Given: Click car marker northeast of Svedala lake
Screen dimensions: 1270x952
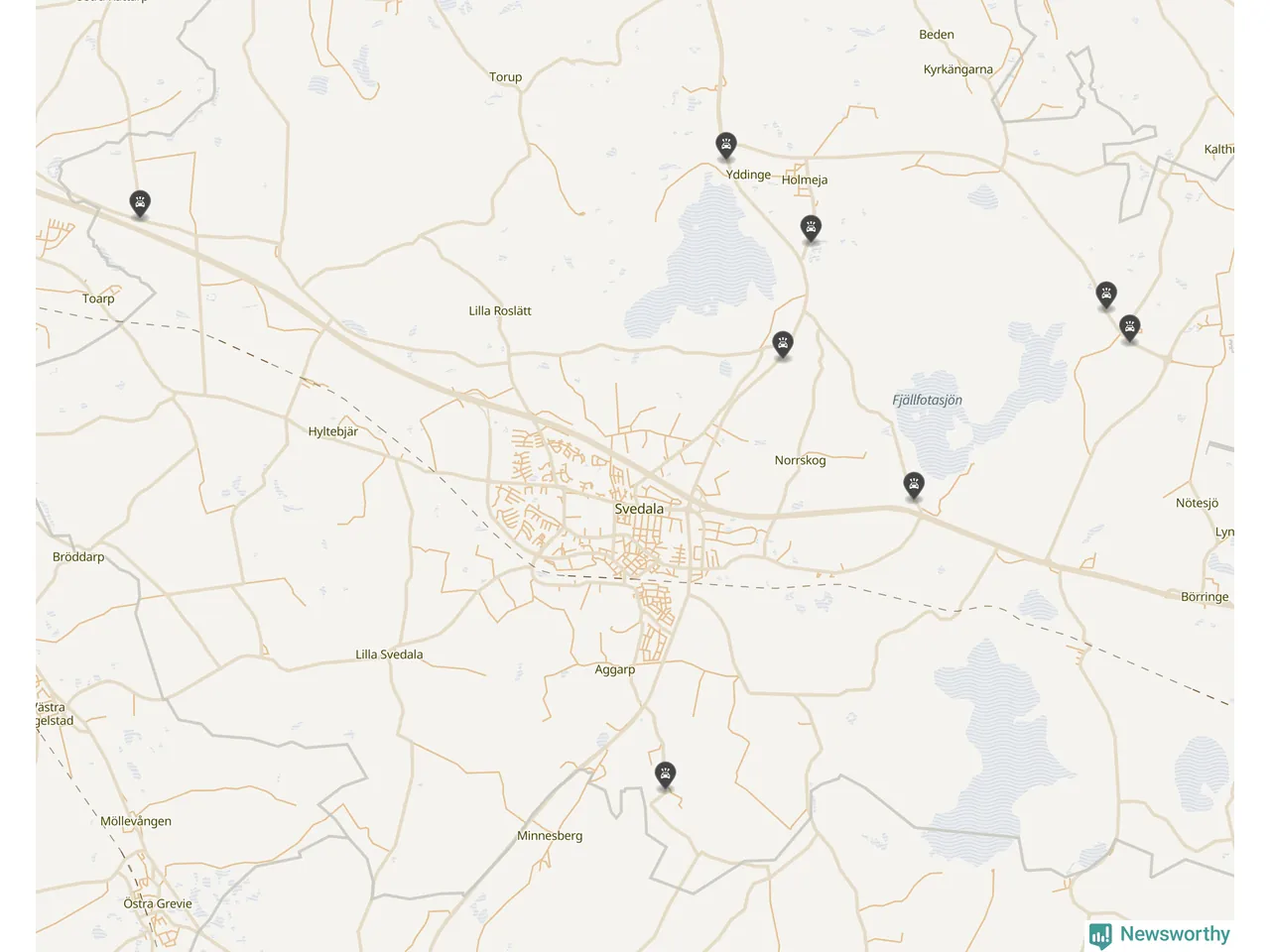Looking at the screenshot, I should coord(783,345).
